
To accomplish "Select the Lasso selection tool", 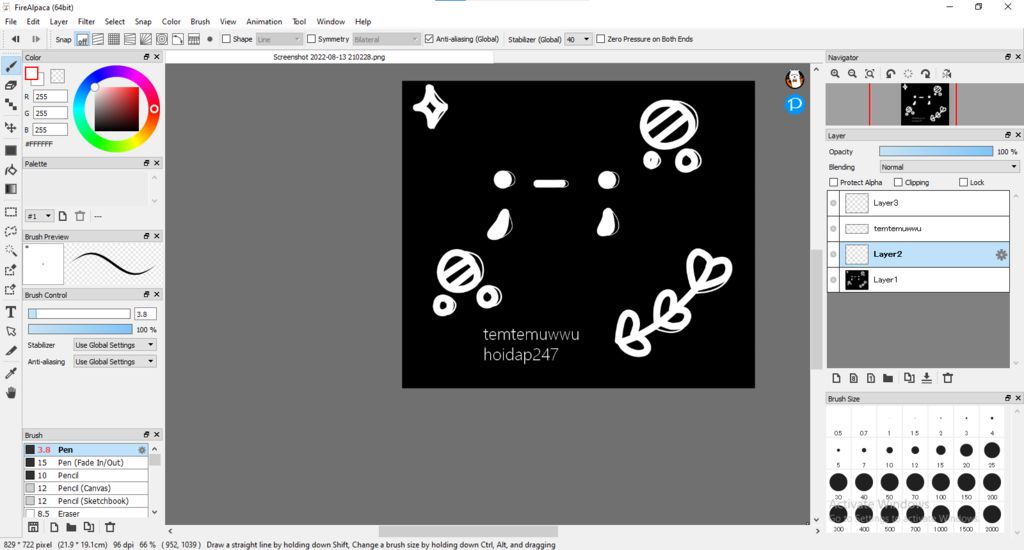I will coord(11,231).
